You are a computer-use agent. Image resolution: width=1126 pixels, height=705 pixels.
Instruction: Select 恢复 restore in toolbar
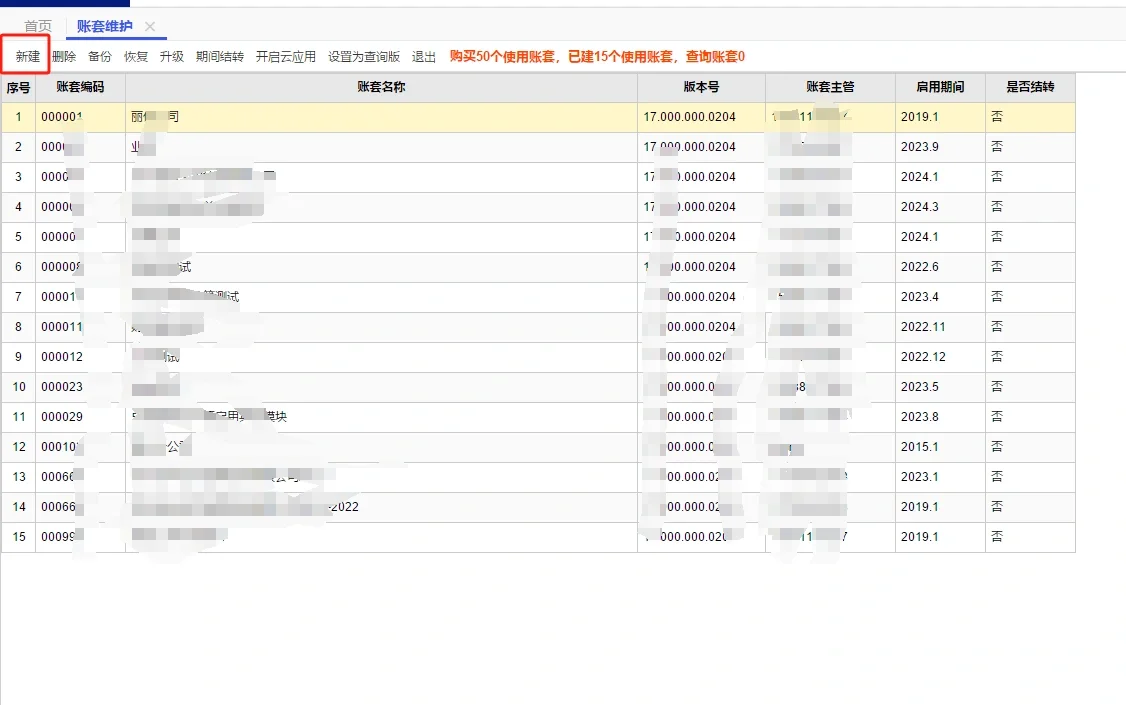[136, 57]
